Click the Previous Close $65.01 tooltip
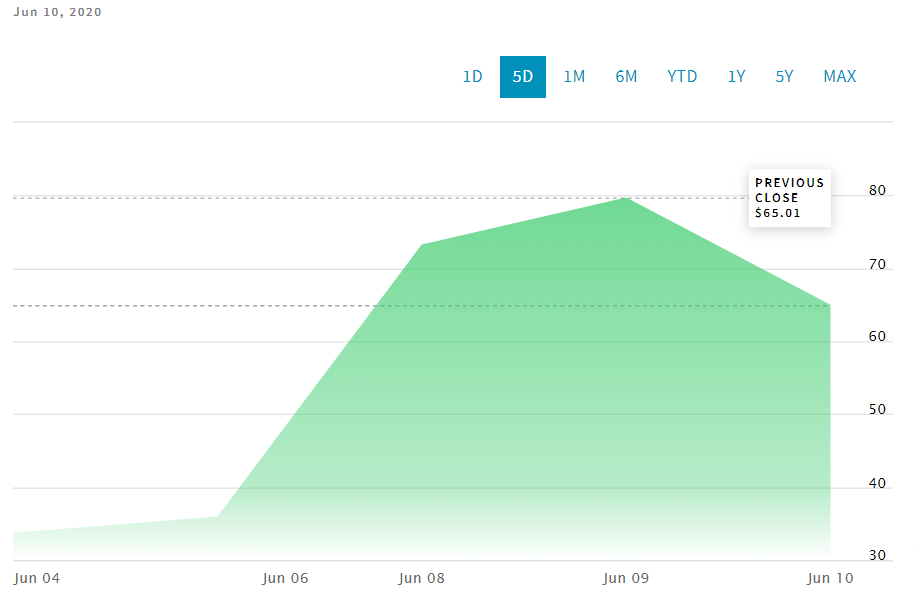 [x=789, y=198]
